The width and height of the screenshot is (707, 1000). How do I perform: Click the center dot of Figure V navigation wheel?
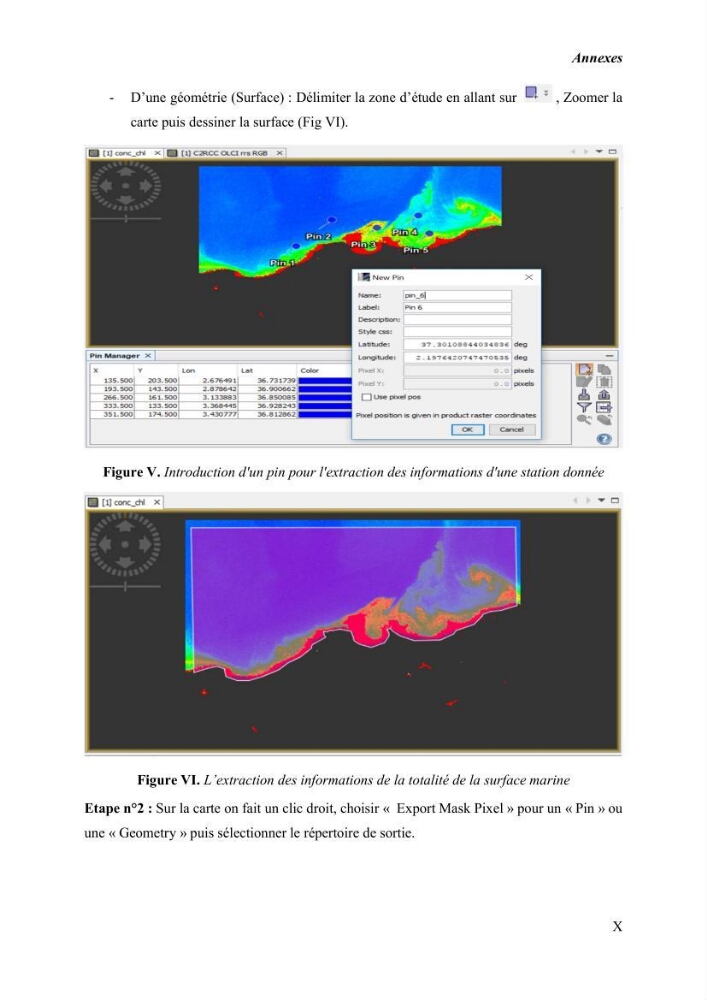point(126,186)
